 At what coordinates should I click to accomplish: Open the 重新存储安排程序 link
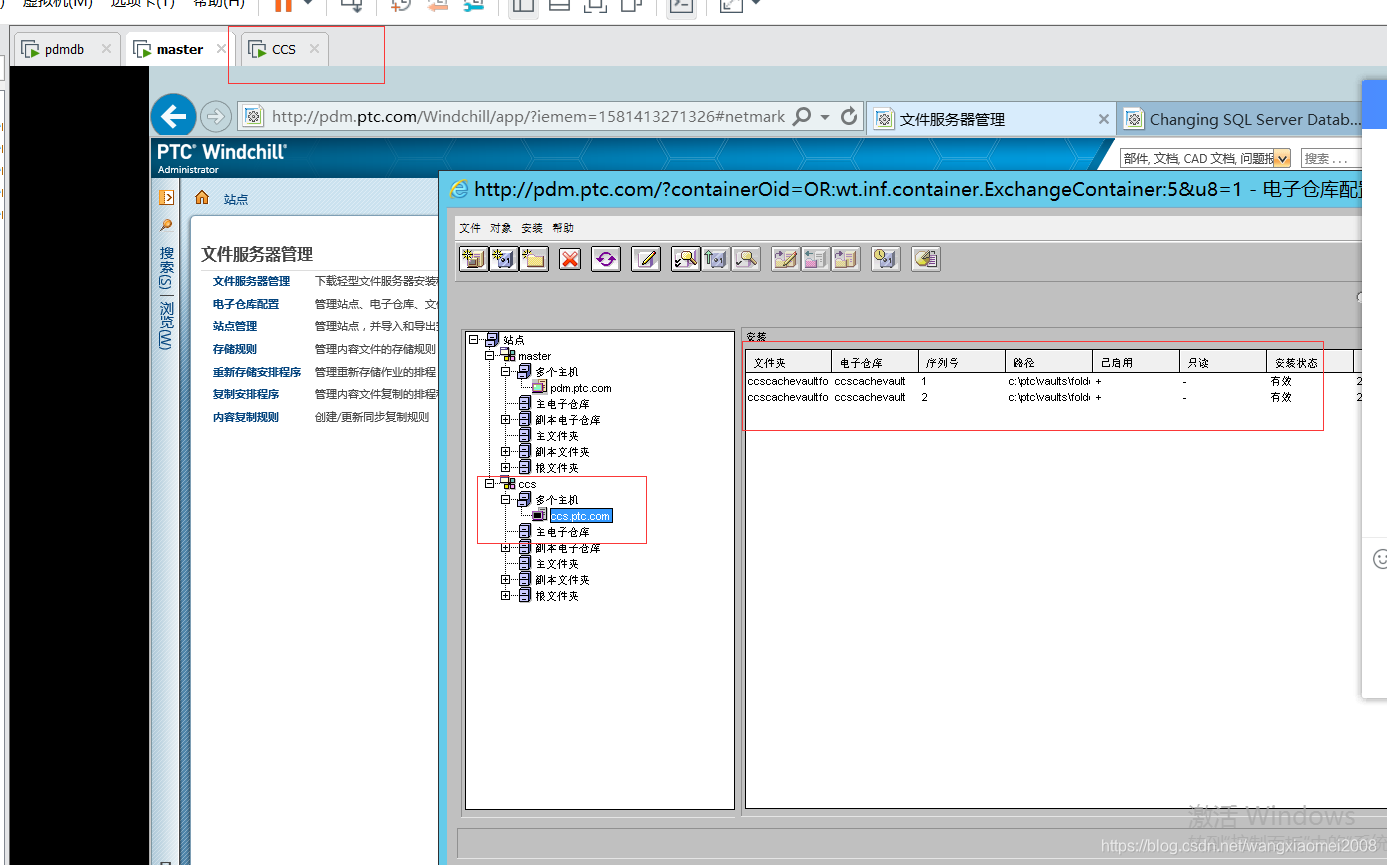[x=257, y=372]
